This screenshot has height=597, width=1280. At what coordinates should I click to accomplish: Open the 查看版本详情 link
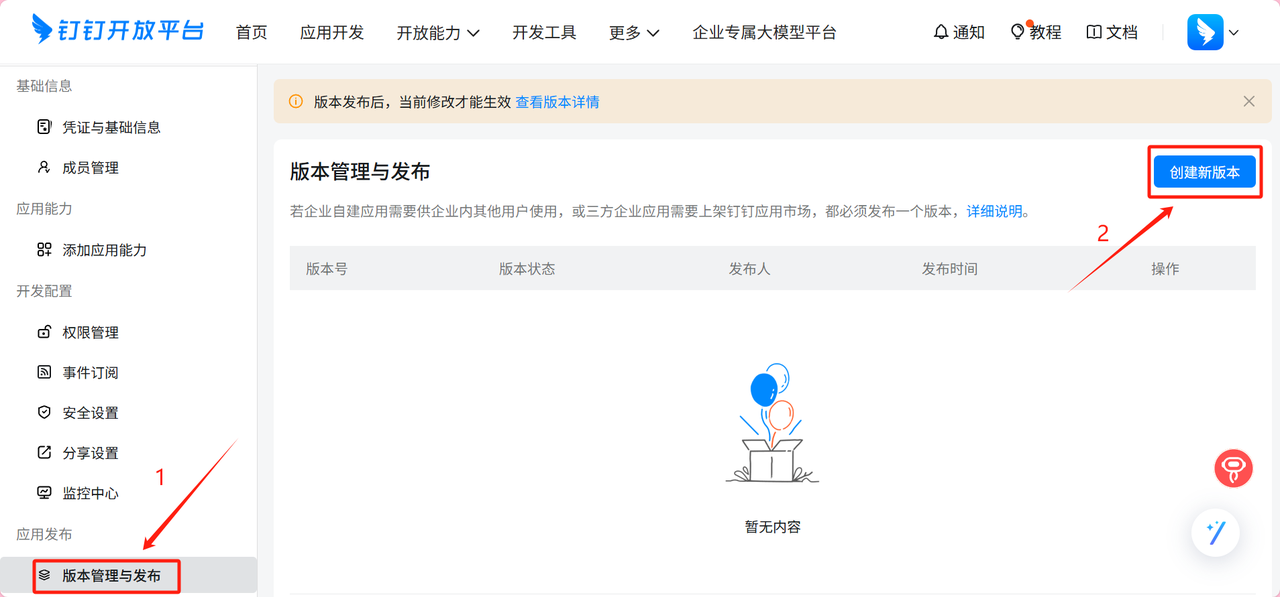point(557,102)
